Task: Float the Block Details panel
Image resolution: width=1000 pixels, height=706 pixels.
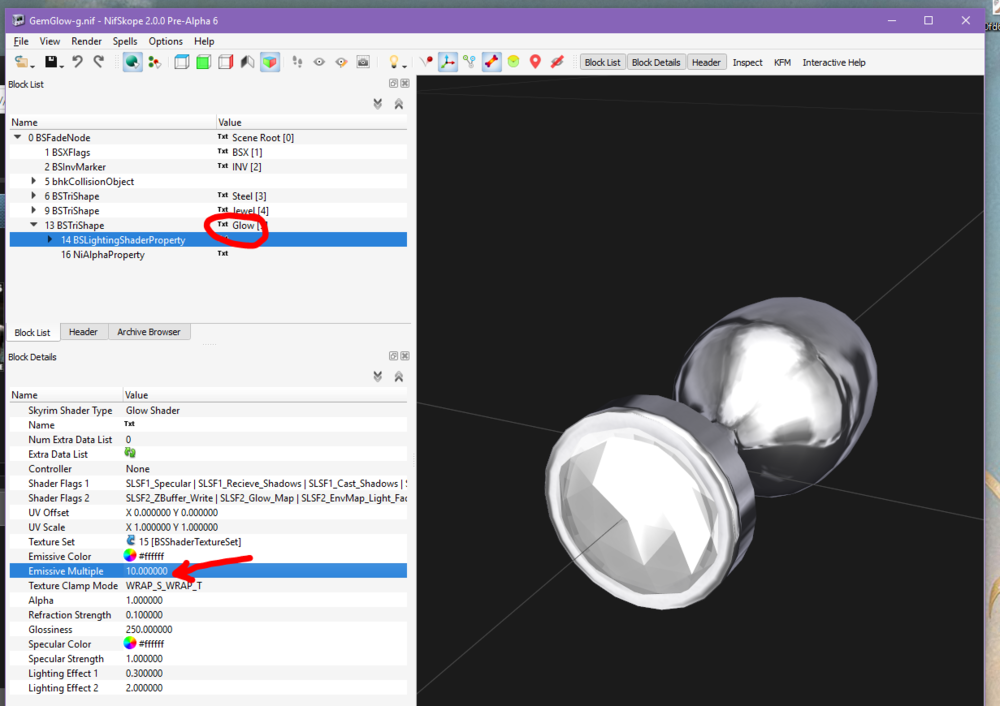Action: coord(393,356)
